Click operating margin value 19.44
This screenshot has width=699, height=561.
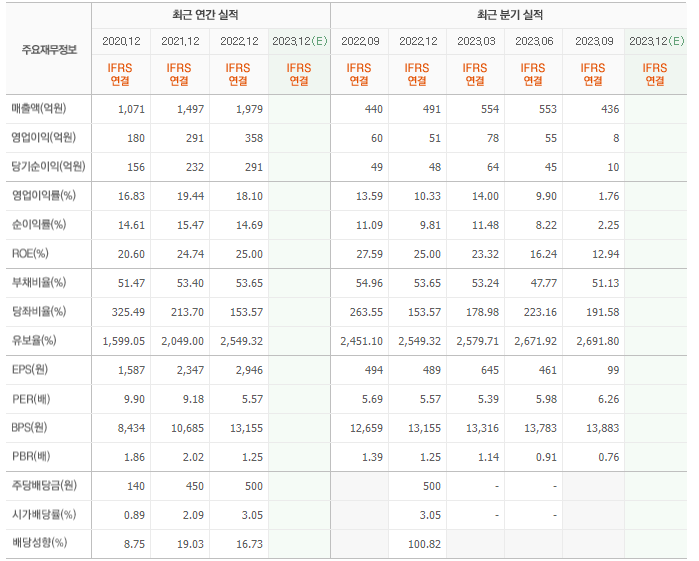[190, 196]
